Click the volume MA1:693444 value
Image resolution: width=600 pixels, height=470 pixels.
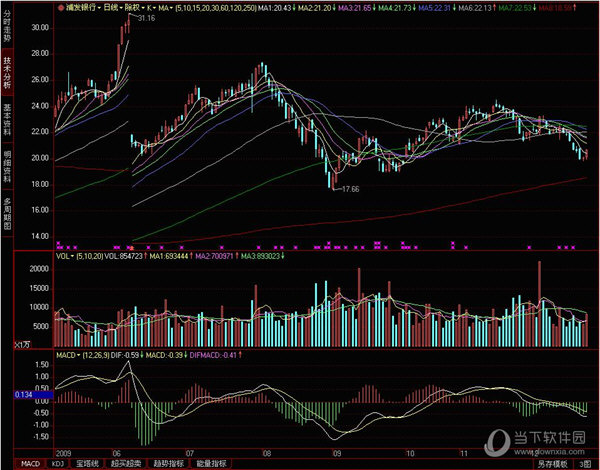click(x=169, y=256)
